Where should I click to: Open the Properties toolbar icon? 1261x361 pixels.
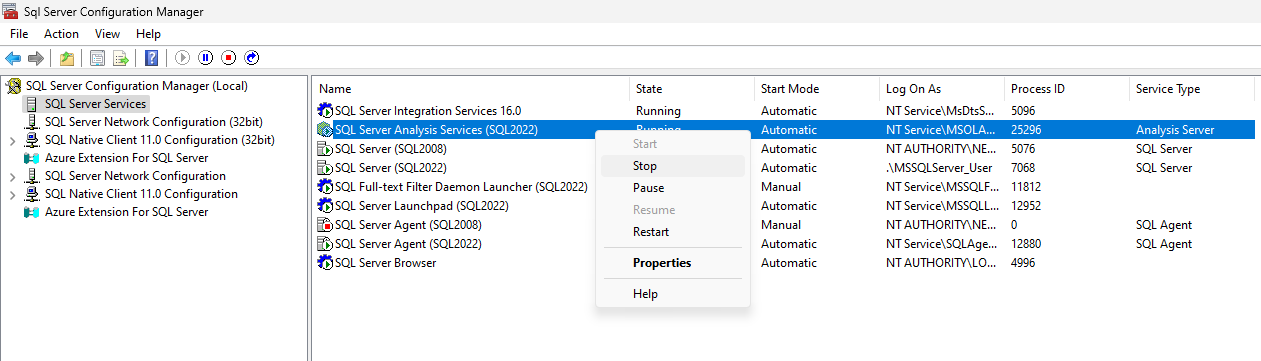click(x=97, y=58)
